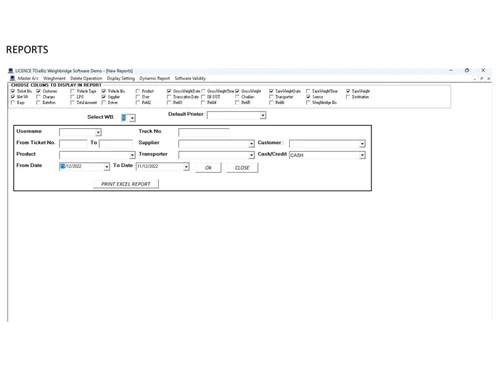Image resolution: width=500 pixels, height=375 pixels.
Task: Click the Truck No. input field
Action: 204,132
